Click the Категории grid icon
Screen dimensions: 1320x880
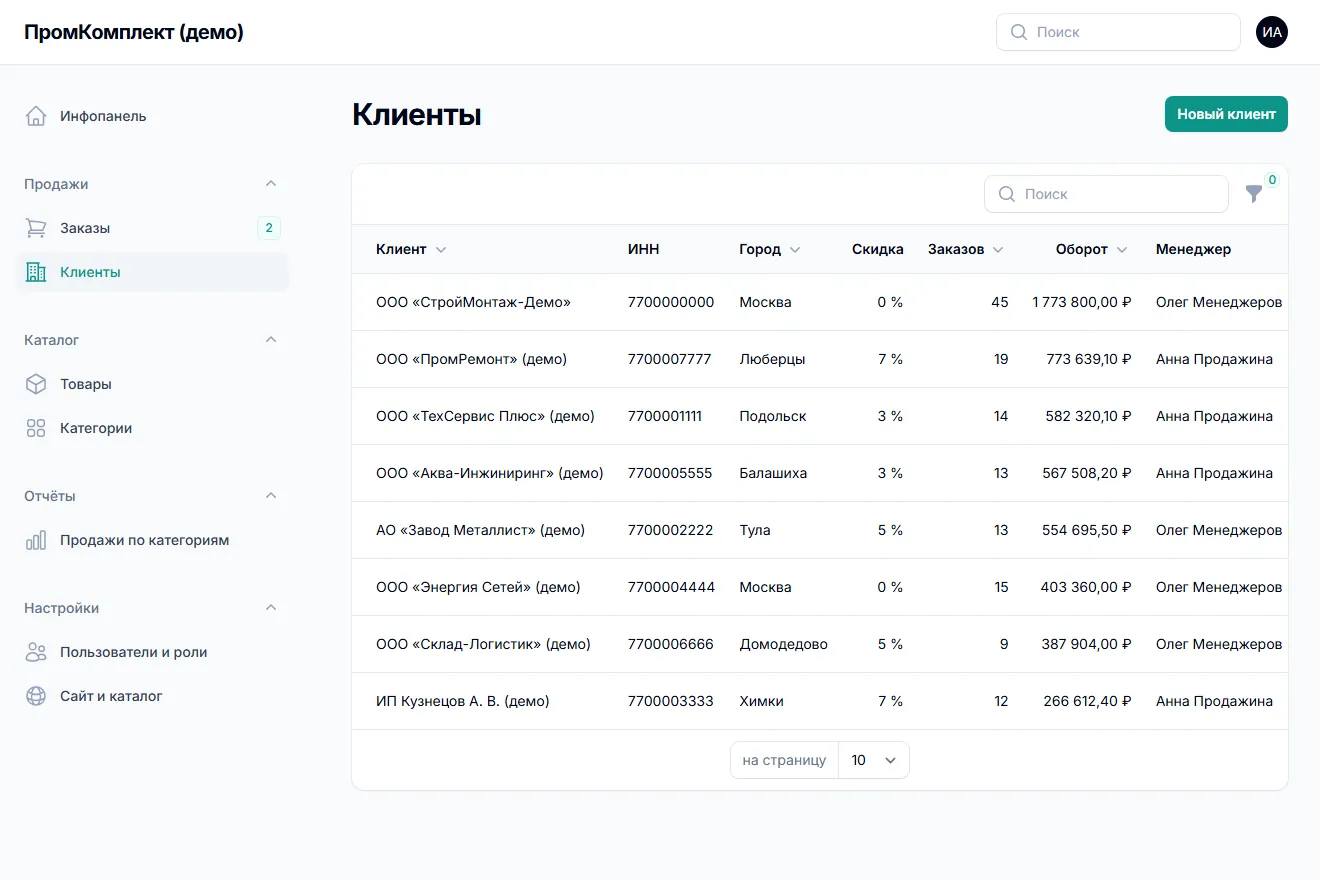36,428
